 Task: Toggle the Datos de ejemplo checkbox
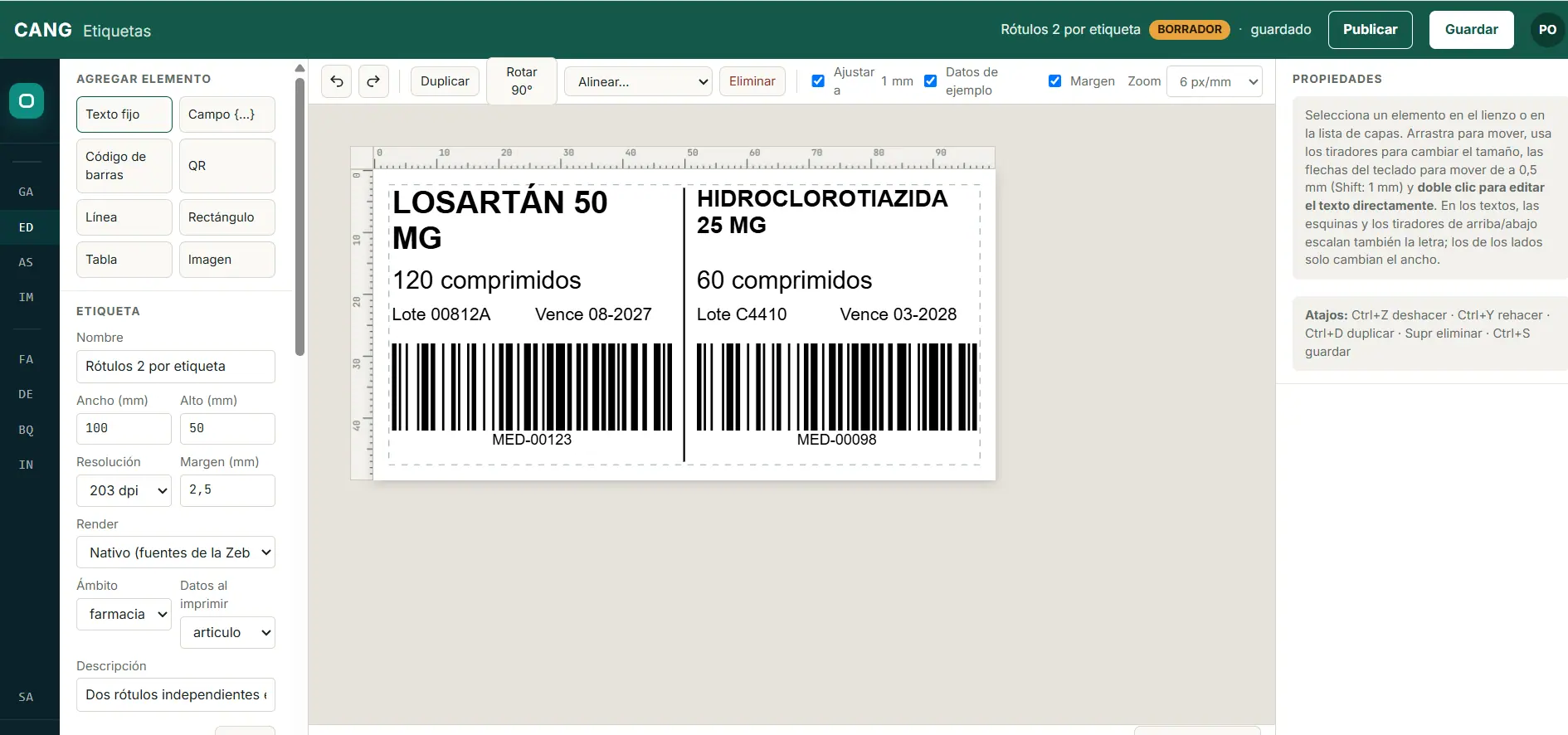(x=930, y=81)
